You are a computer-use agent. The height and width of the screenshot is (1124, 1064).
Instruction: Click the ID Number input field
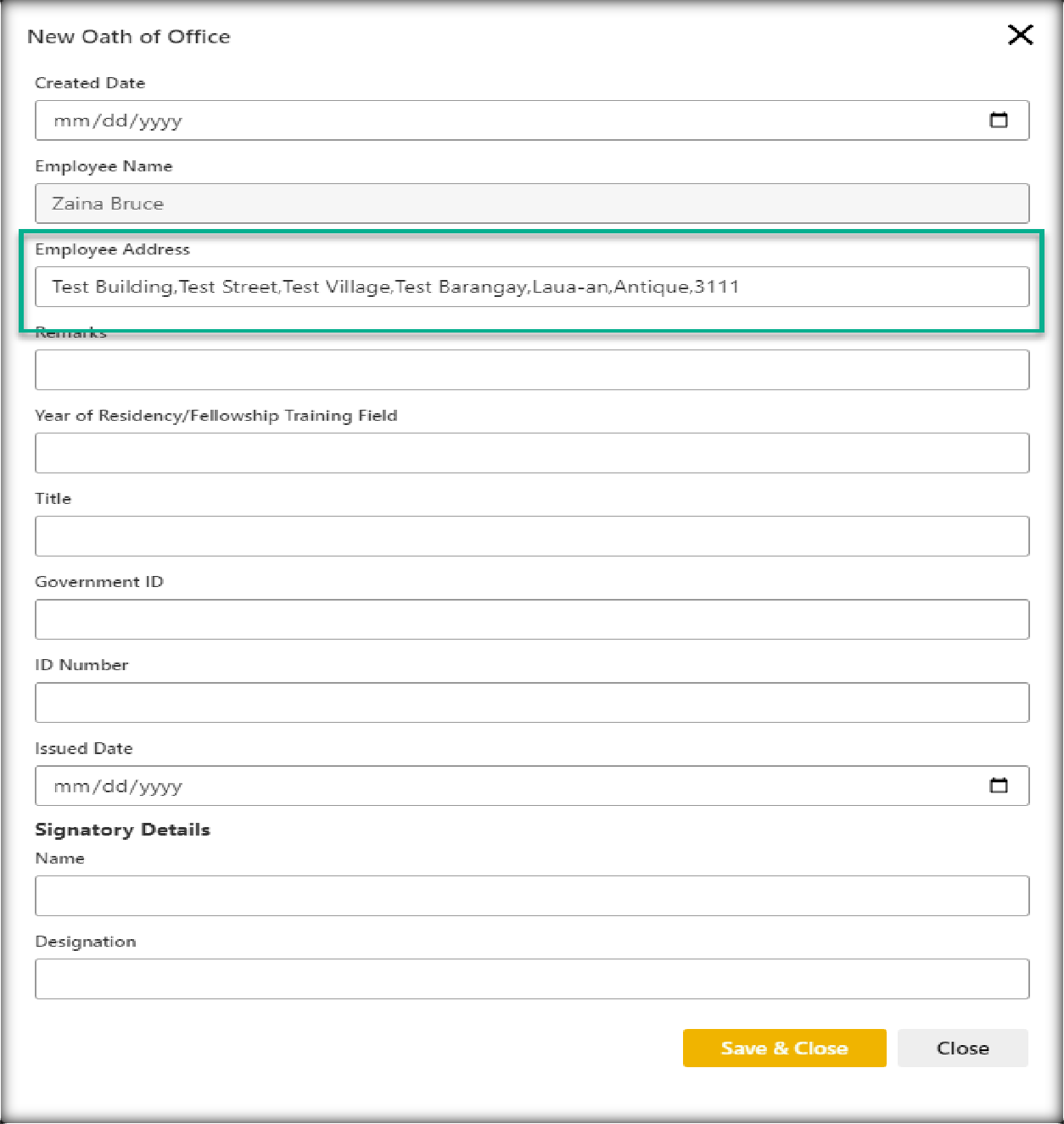531,702
